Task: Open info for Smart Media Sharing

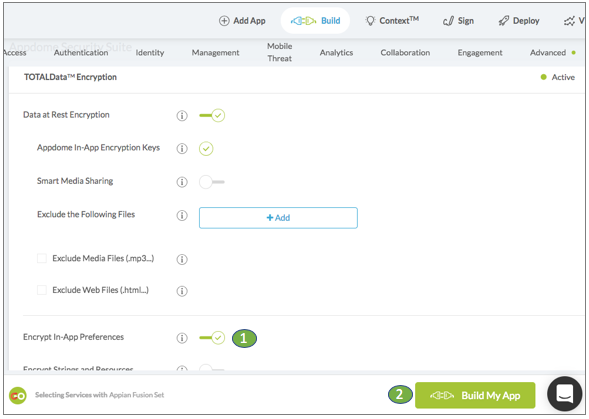Action: [x=182, y=182]
